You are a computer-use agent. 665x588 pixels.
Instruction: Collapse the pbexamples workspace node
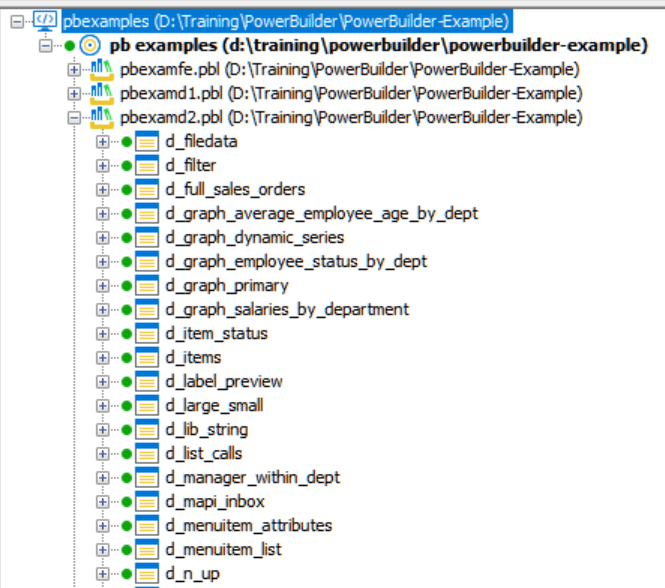tap(17, 21)
